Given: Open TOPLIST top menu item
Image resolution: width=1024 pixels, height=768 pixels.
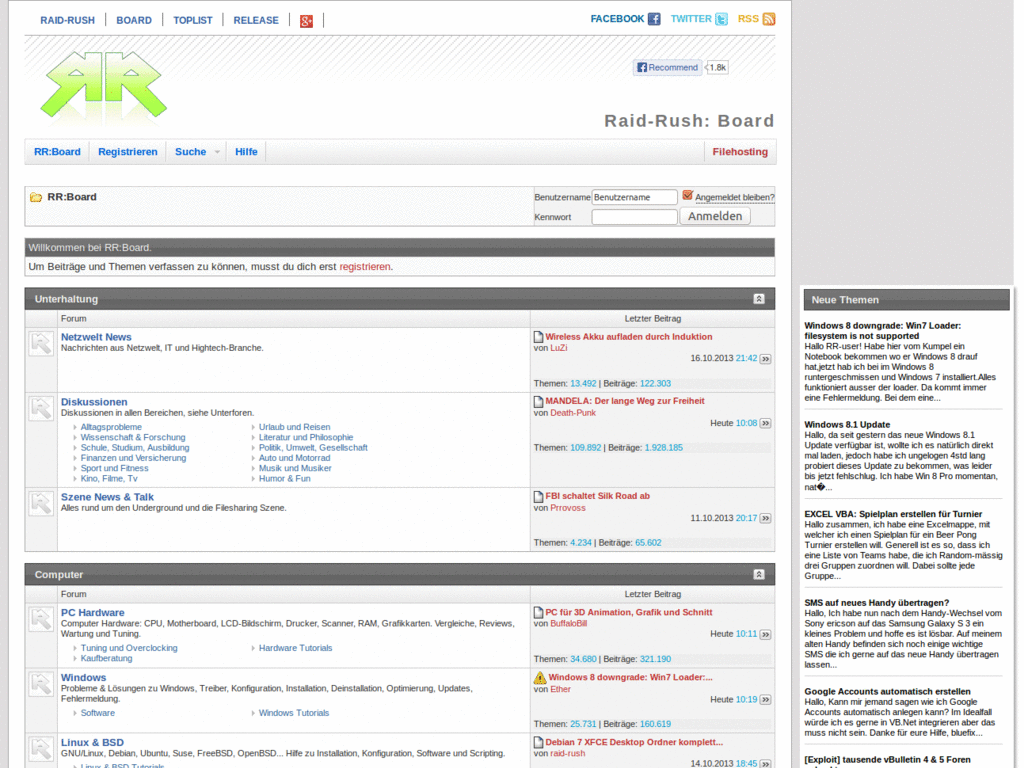Looking at the screenshot, I should point(193,20).
